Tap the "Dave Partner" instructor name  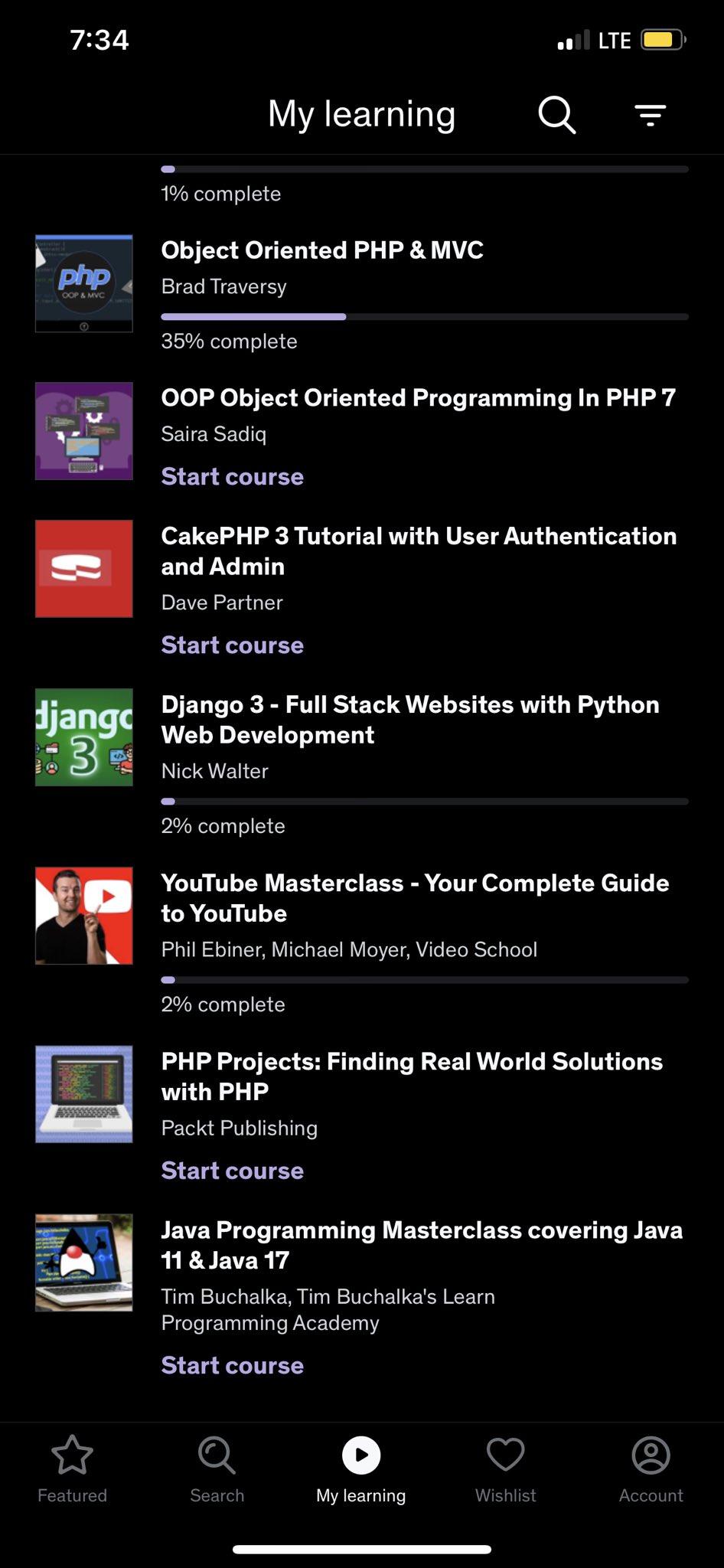pyautogui.click(x=222, y=603)
